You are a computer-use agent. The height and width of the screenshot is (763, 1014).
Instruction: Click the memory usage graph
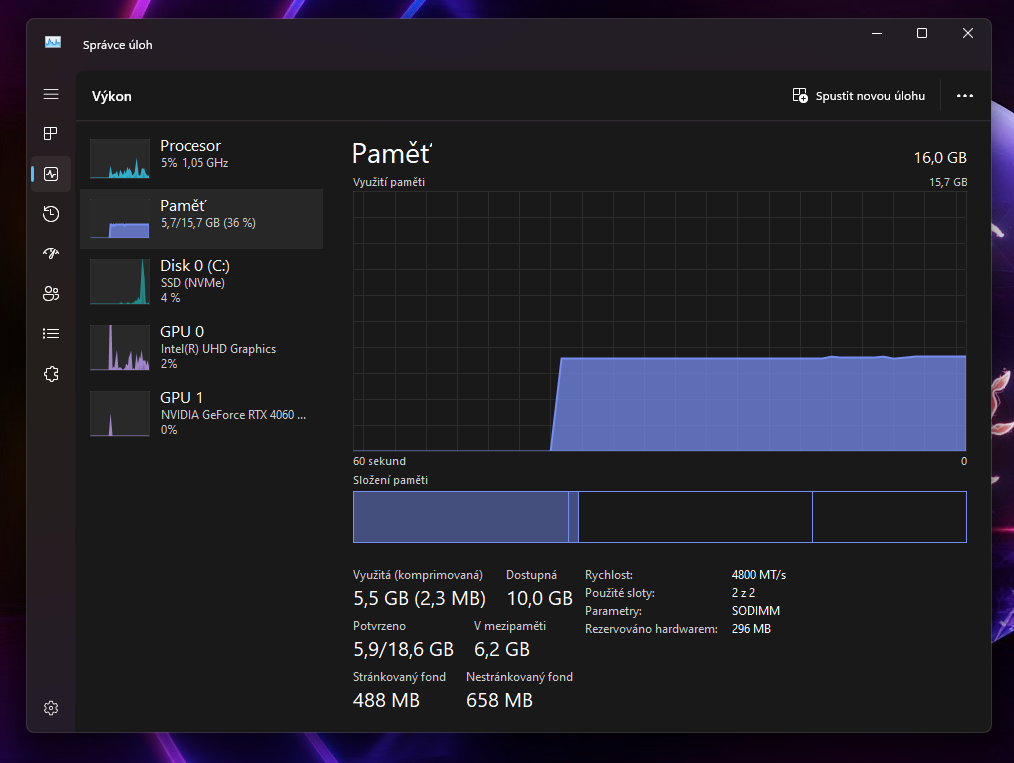[x=659, y=321]
